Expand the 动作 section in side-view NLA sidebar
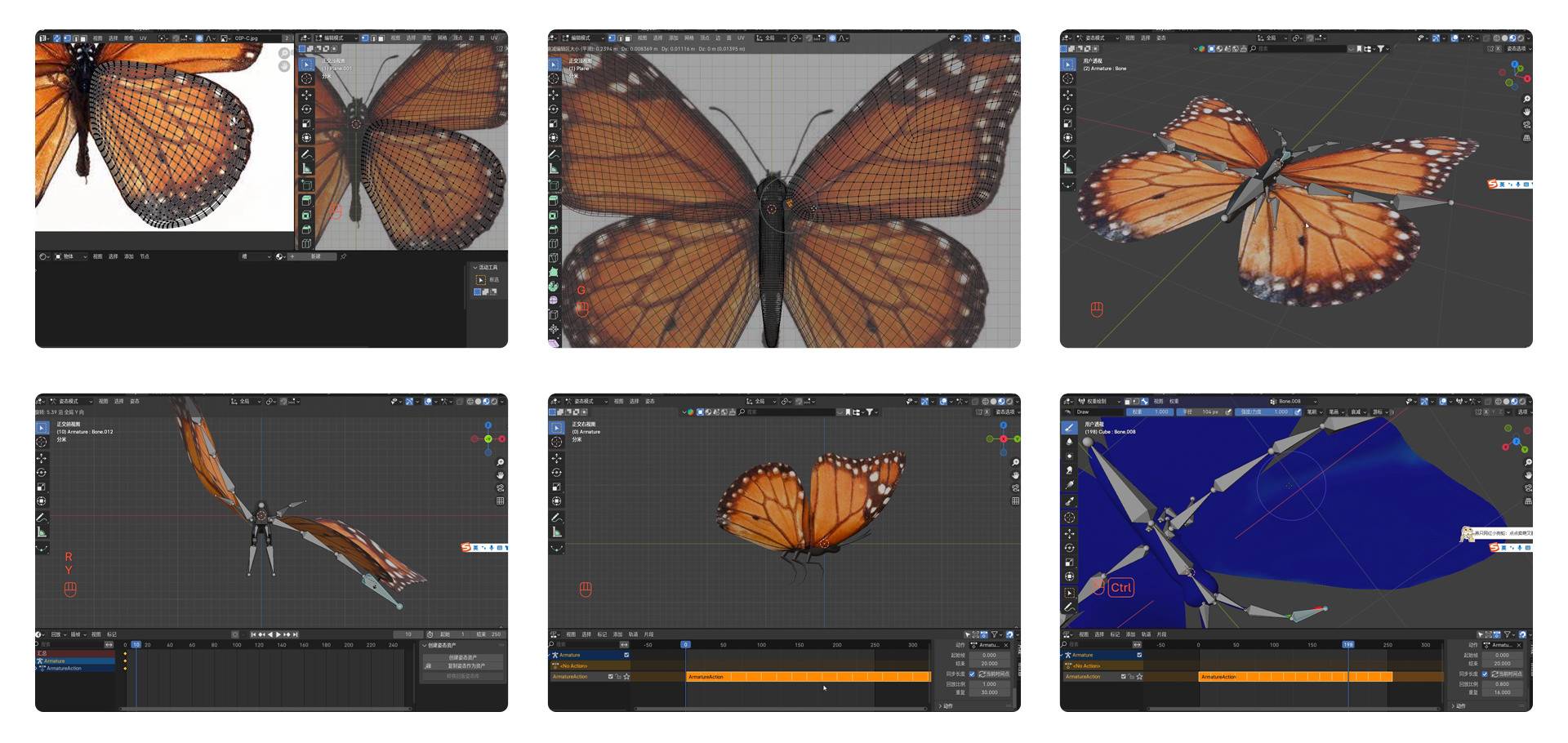 pos(947,706)
